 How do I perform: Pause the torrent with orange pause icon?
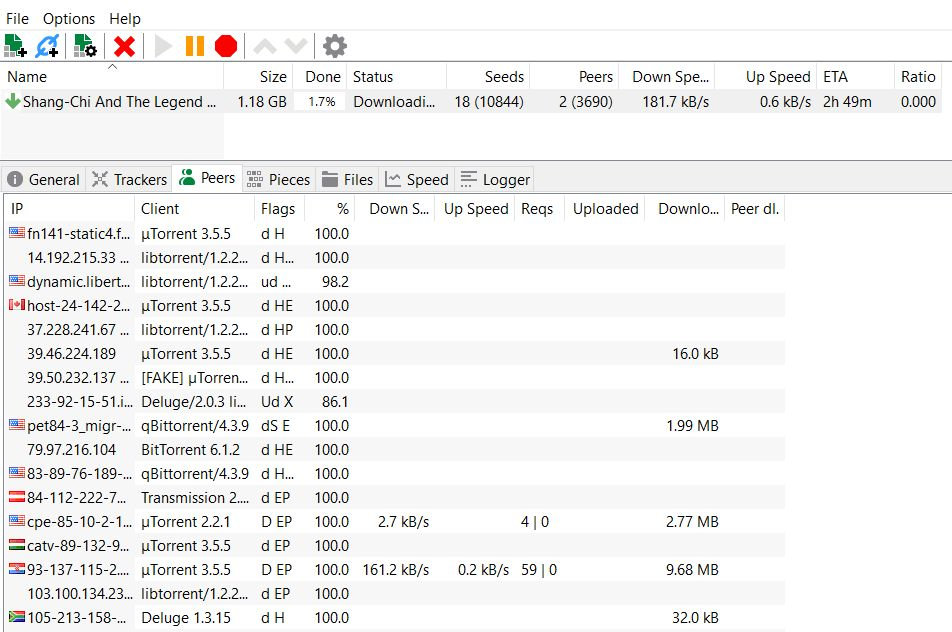(194, 46)
